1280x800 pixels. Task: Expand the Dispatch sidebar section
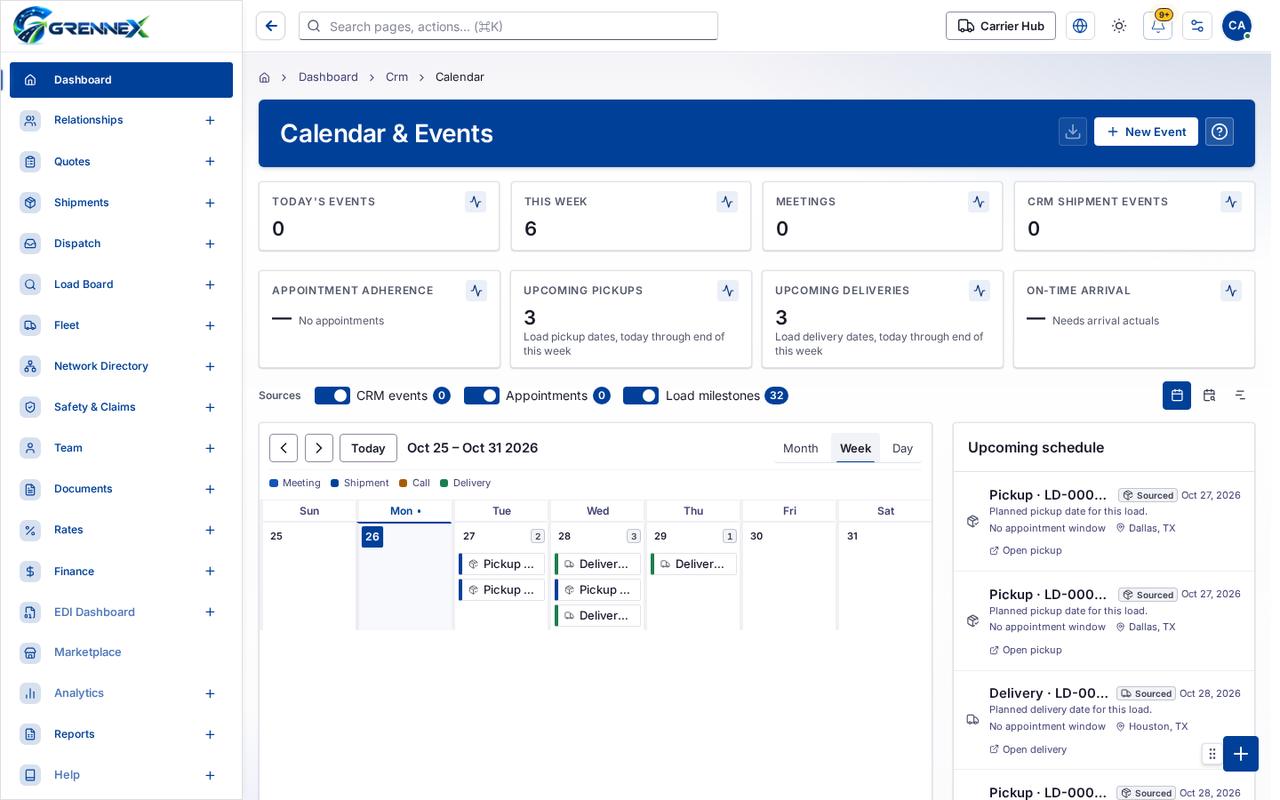[x=210, y=244]
